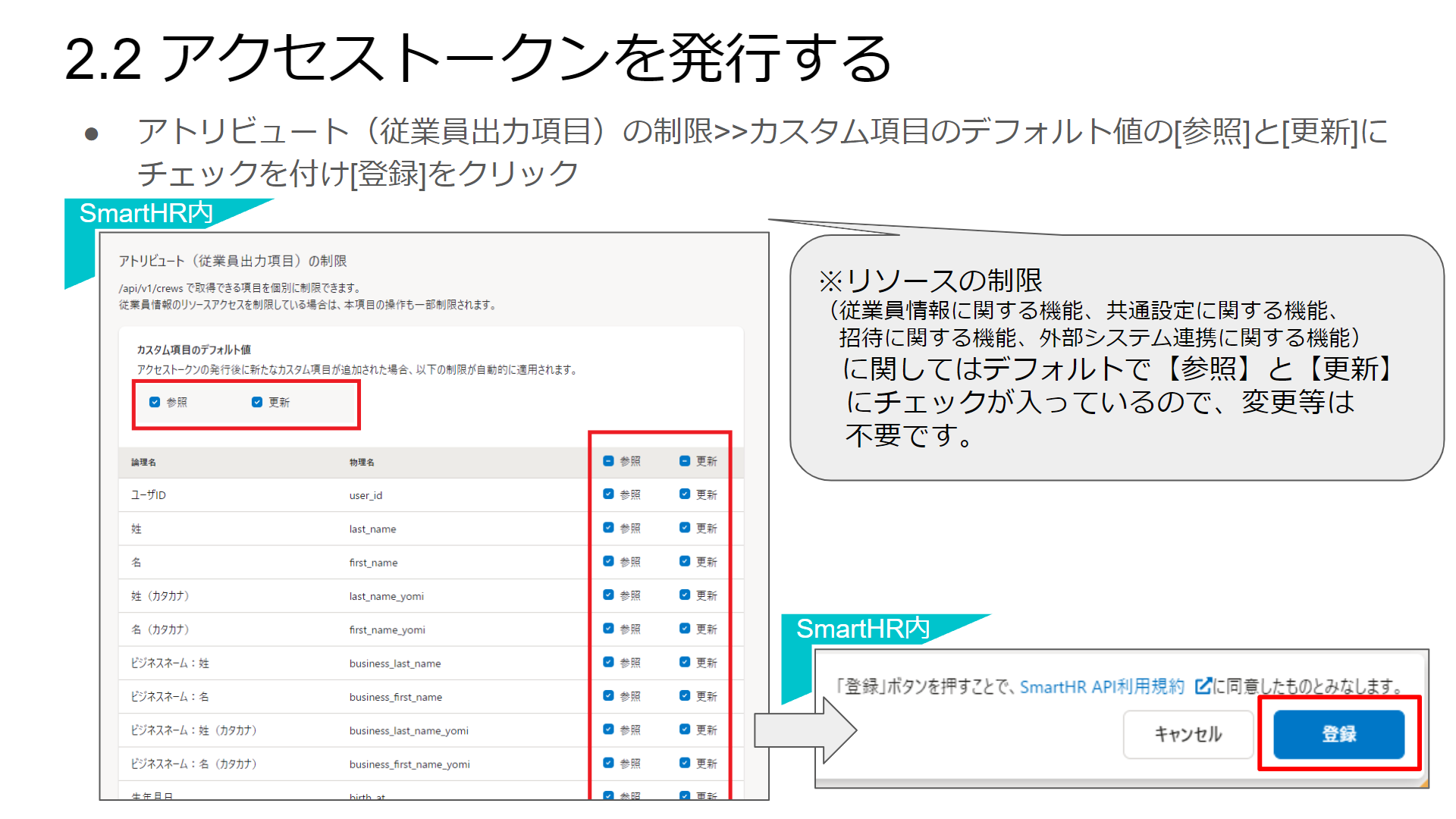Select the ユーザID logical name cell

(x=149, y=495)
